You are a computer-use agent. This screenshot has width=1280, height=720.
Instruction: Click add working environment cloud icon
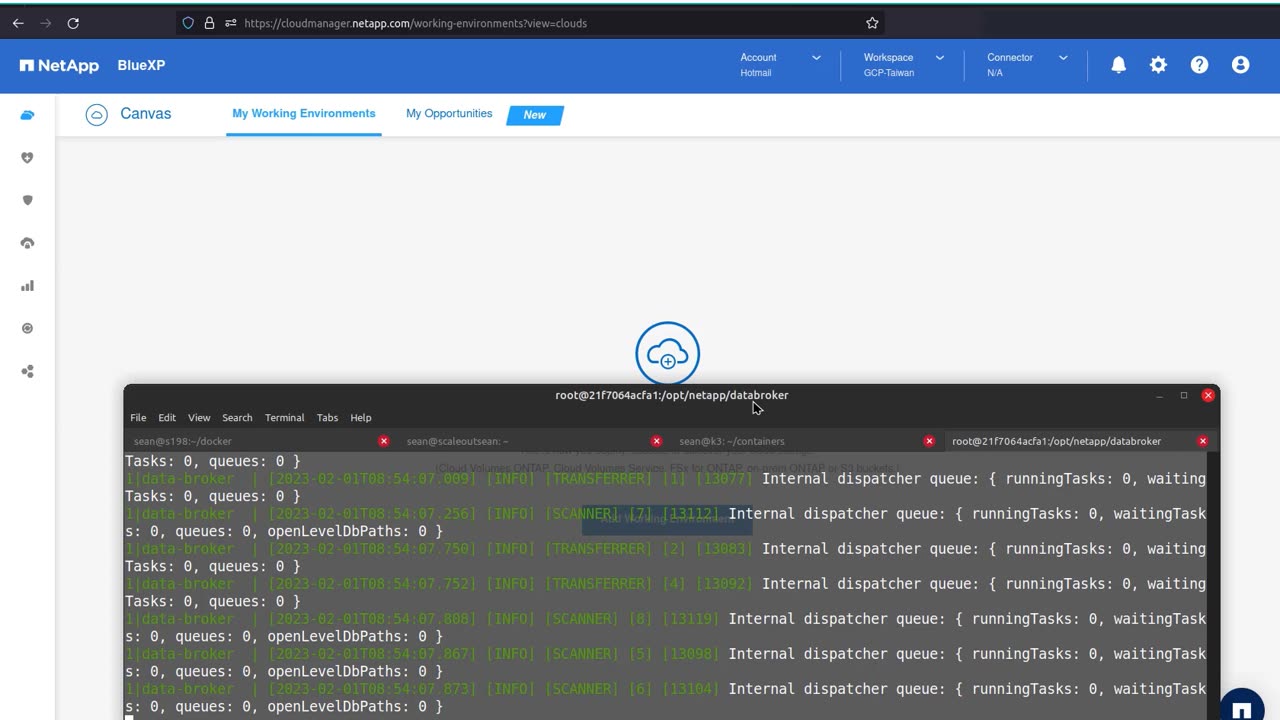point(667,353)
